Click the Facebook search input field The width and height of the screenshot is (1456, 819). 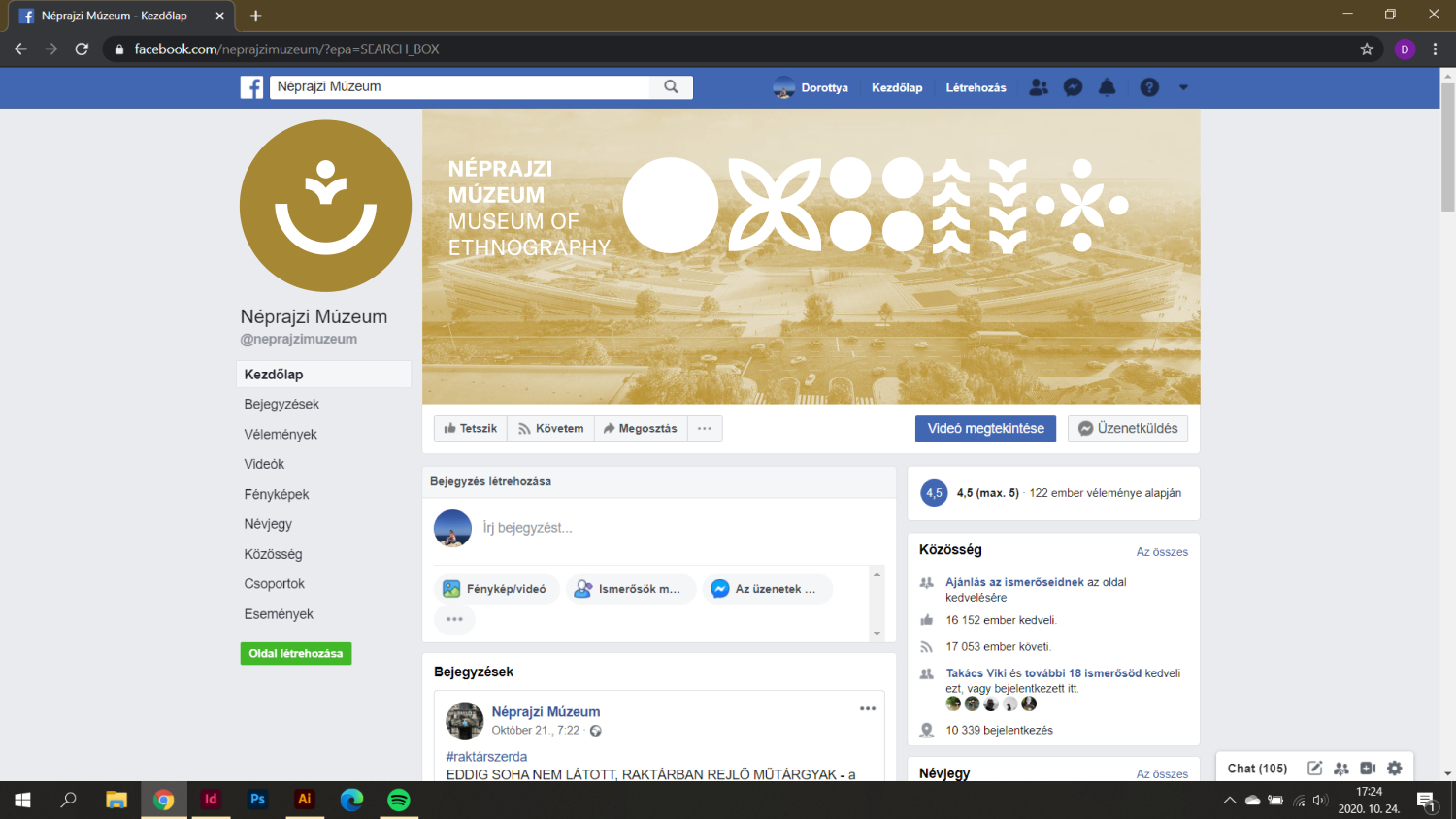[x=460, y=87]
